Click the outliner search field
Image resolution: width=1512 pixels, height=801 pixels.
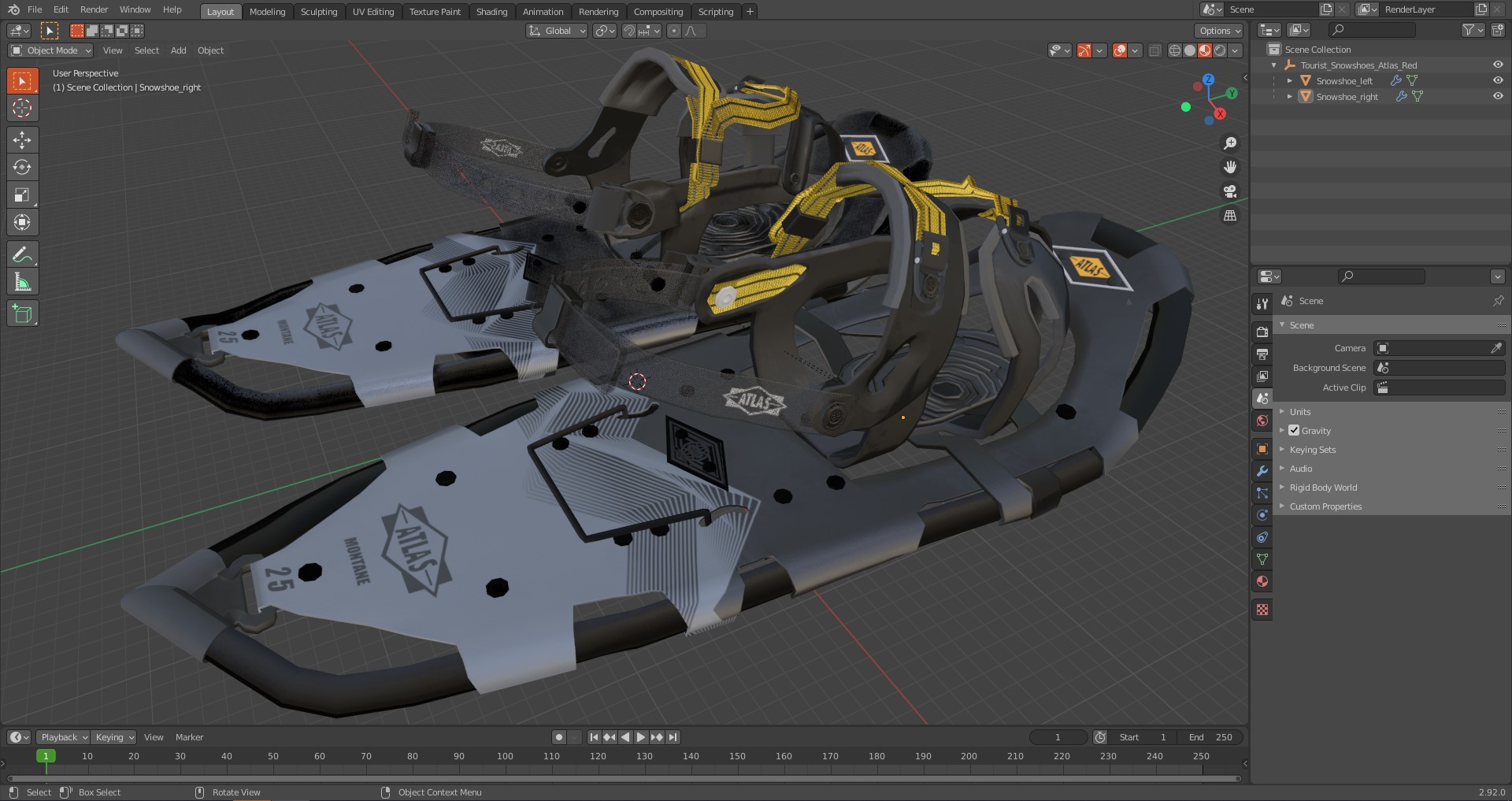(1372, 30)
